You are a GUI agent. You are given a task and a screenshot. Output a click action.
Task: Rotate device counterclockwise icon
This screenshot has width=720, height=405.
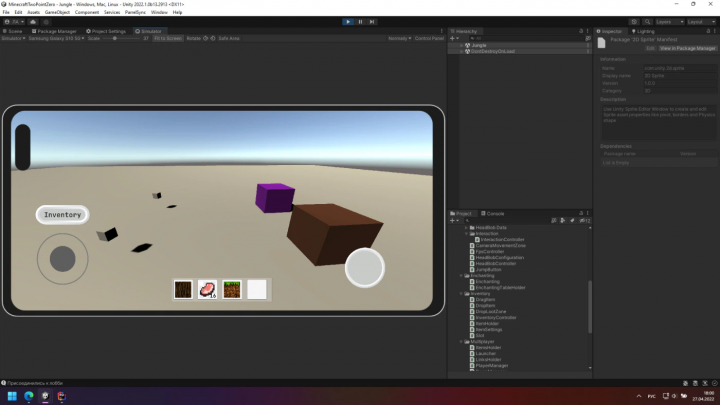click(x=205, y=39)
